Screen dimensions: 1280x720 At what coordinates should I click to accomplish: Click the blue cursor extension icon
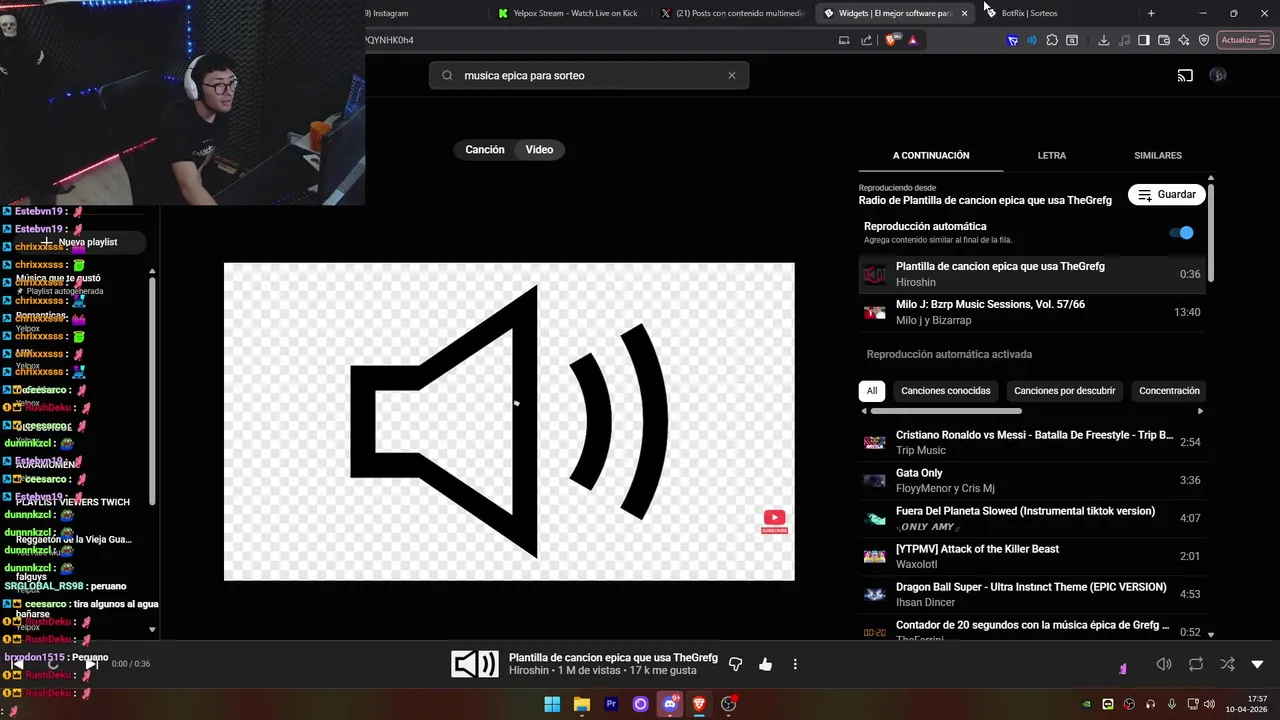point(1013,40)
